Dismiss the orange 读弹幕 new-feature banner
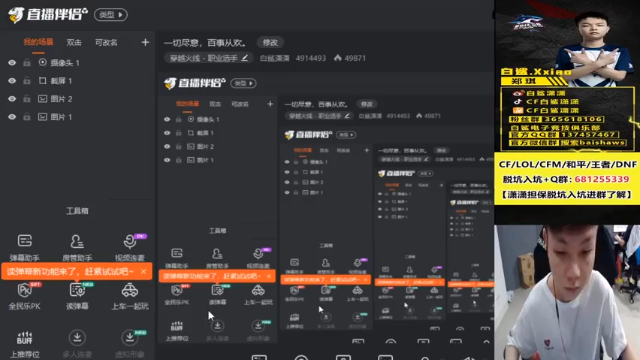The image size is (640, 360). tap(143, 271)
